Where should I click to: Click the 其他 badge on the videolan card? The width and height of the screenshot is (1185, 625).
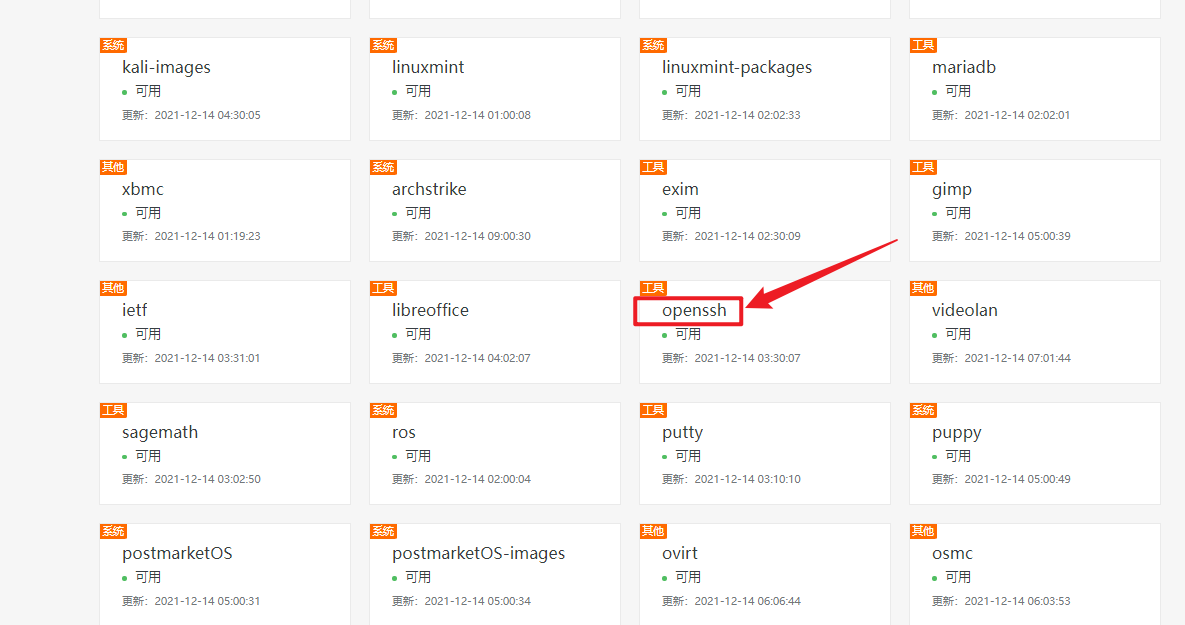[922, 288]
